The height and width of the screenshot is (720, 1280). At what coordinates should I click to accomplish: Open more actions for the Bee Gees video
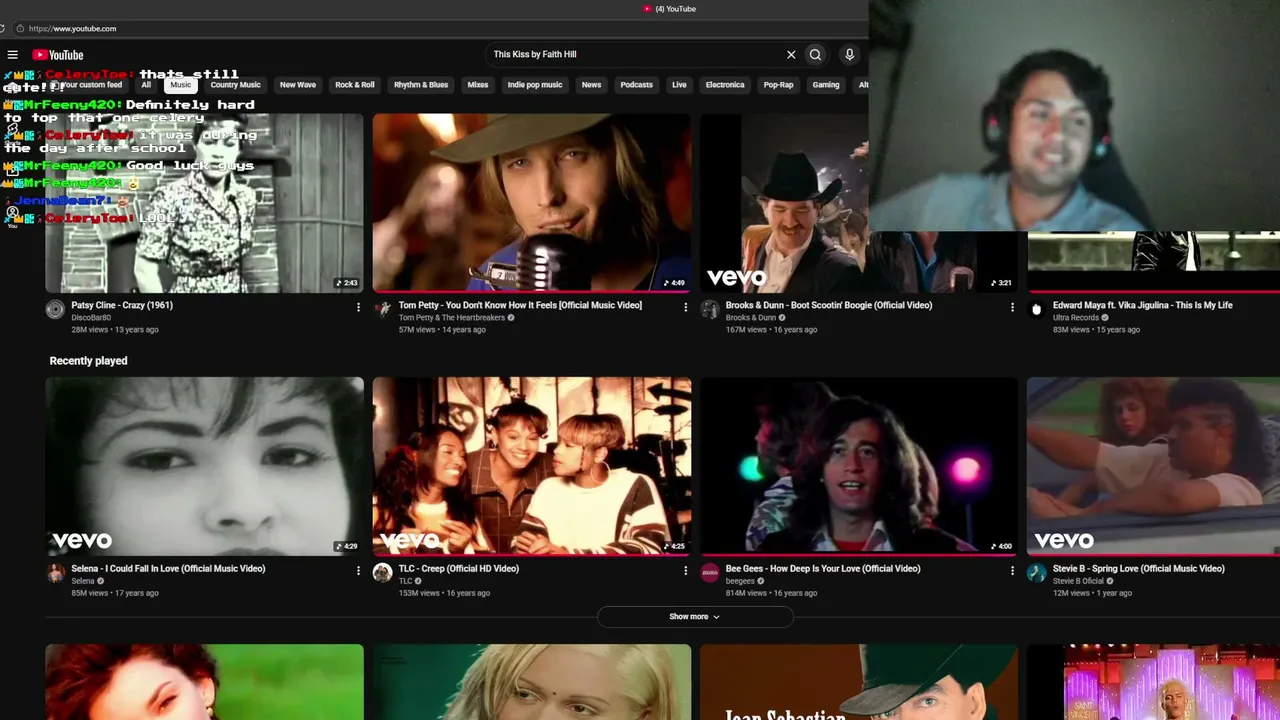[1012, 571]
